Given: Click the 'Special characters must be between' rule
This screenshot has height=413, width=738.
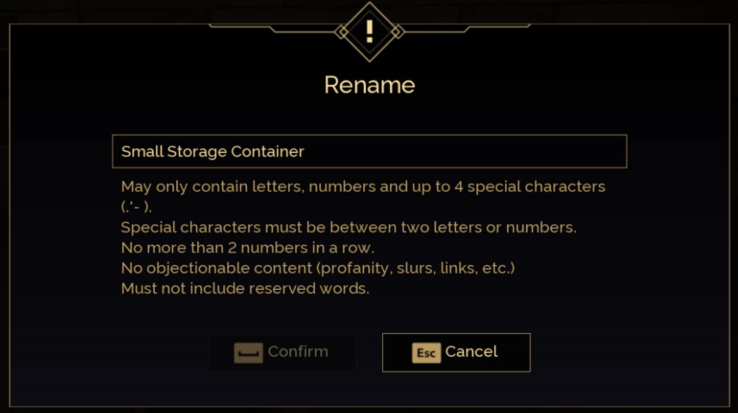Looking at the screenshot, I should click(x=348, y=227).
